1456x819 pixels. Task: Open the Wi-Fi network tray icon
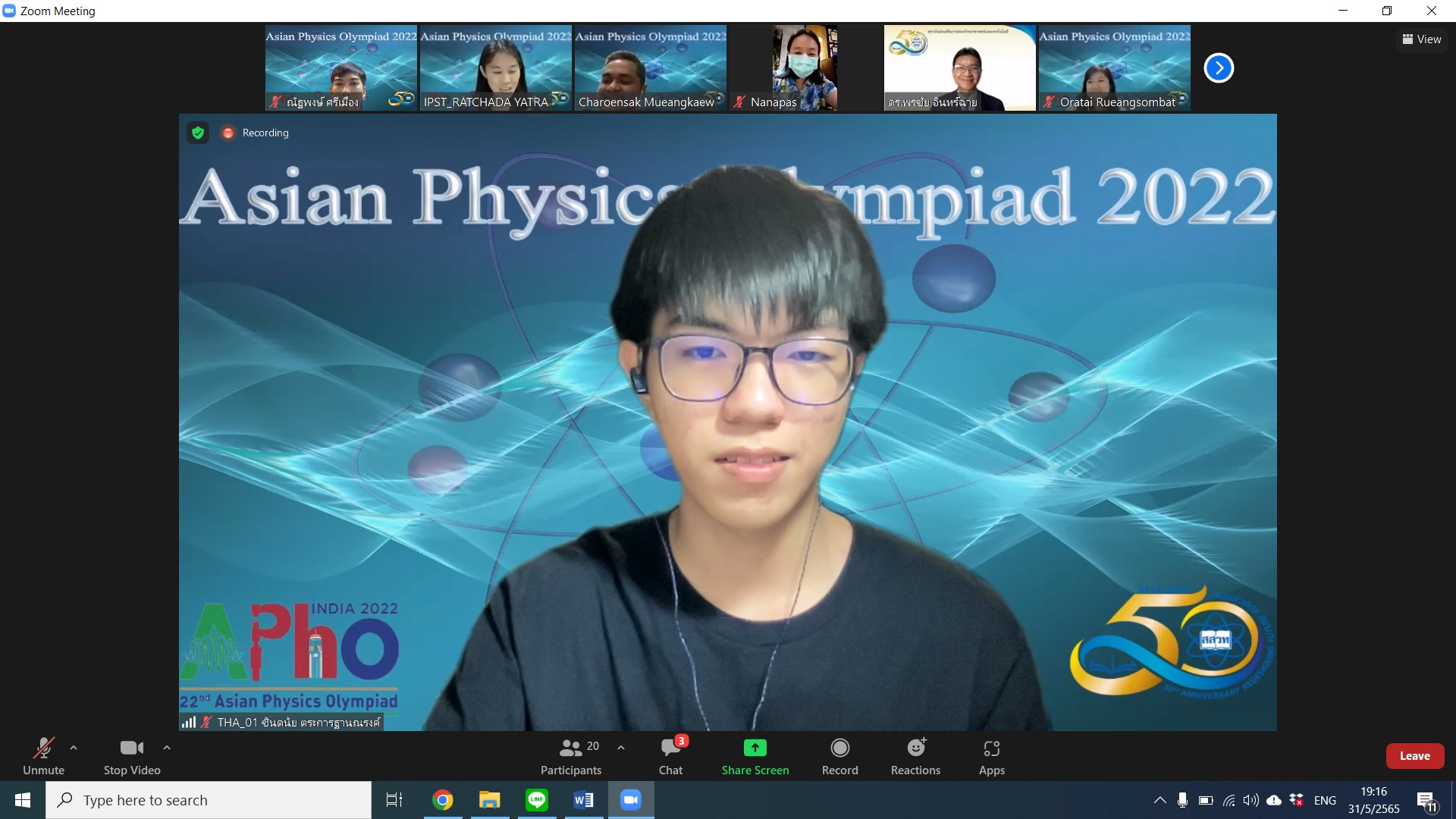coord(1229,800)
